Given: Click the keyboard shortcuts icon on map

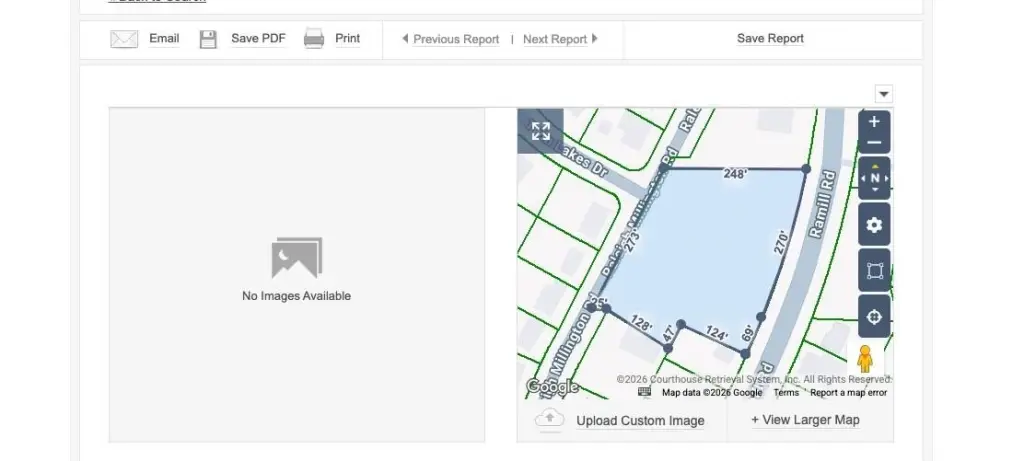Looking at the screenshot, I should [x=645, y=393].
